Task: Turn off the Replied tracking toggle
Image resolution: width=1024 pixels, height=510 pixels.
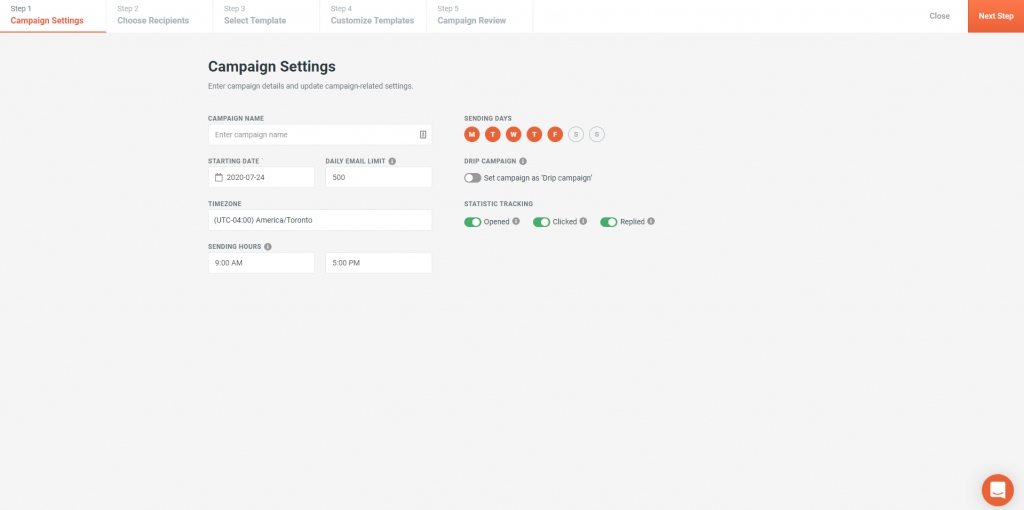Action: (609, 222)
